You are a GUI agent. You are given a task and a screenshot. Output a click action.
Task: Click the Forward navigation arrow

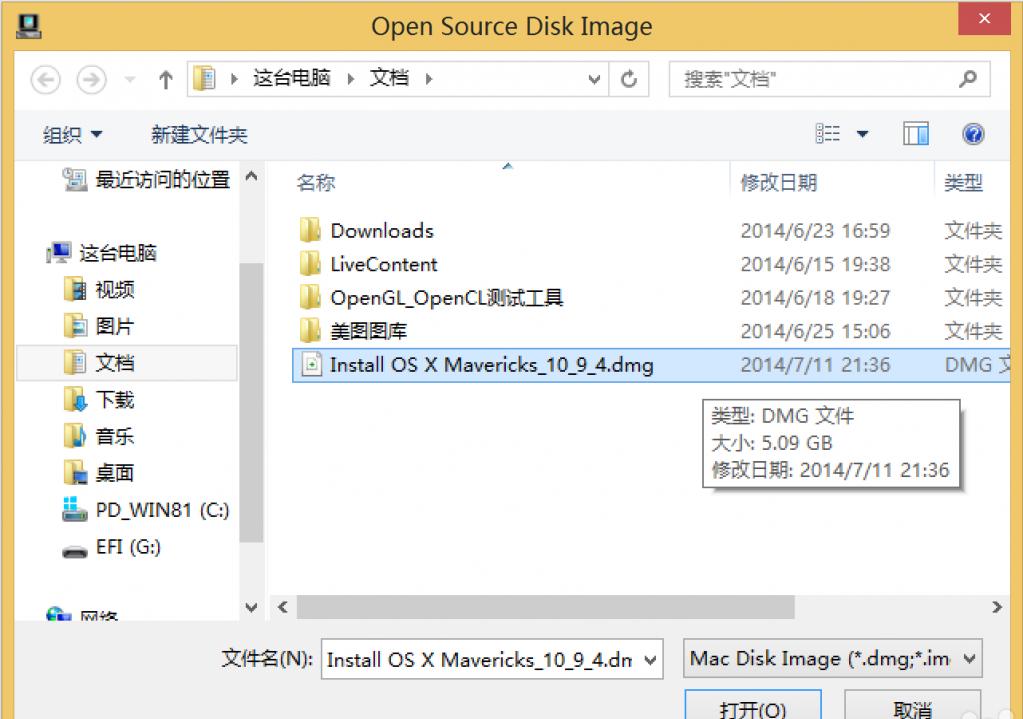91,80
